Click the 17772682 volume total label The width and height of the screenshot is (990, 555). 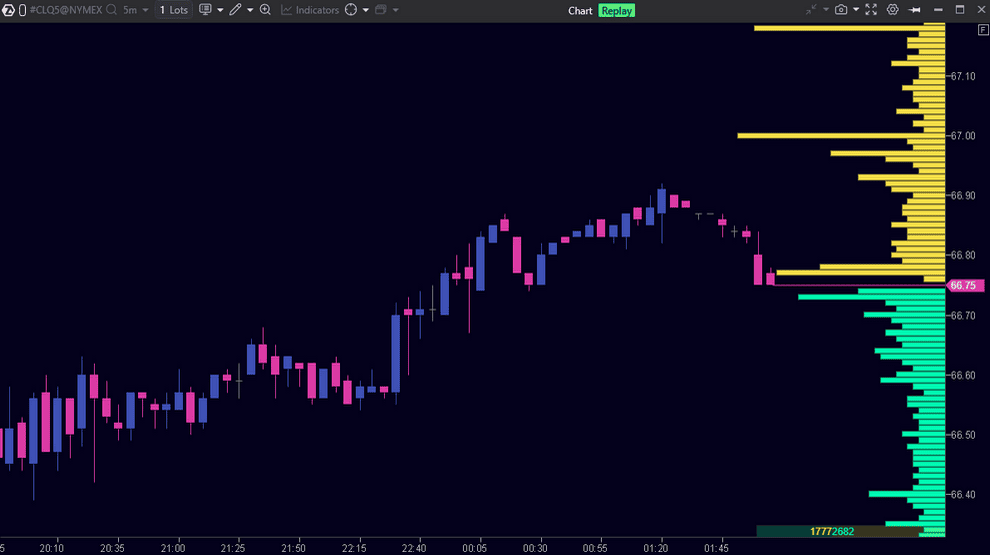click(832, 532)
